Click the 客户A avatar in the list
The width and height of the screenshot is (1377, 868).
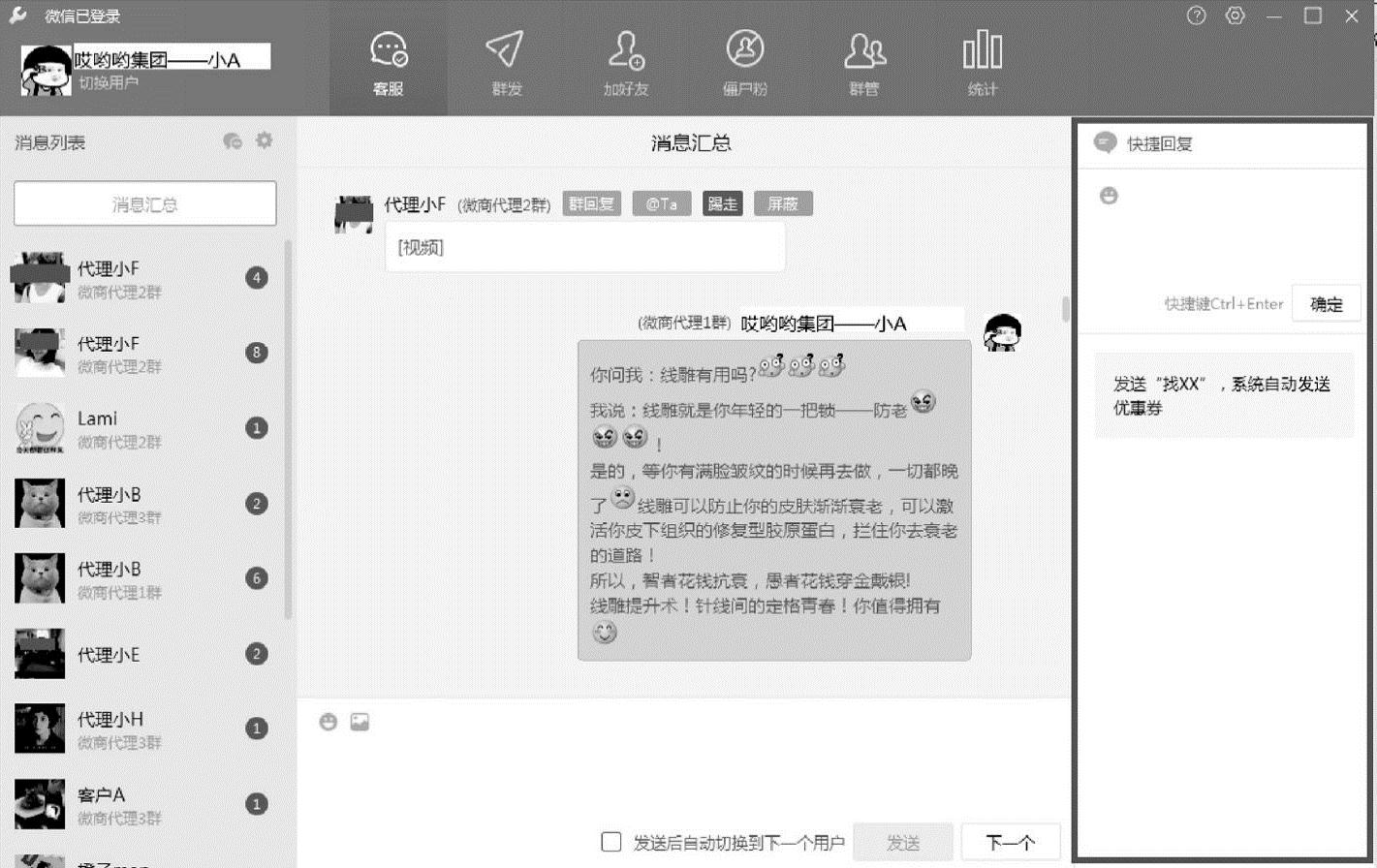40,804
